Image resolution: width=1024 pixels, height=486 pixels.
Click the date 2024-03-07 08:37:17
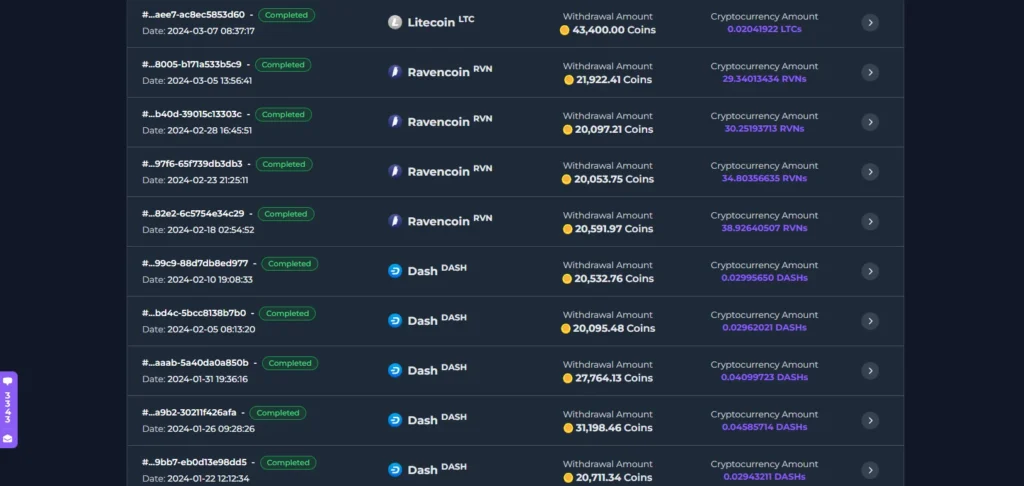coord(211,31)
